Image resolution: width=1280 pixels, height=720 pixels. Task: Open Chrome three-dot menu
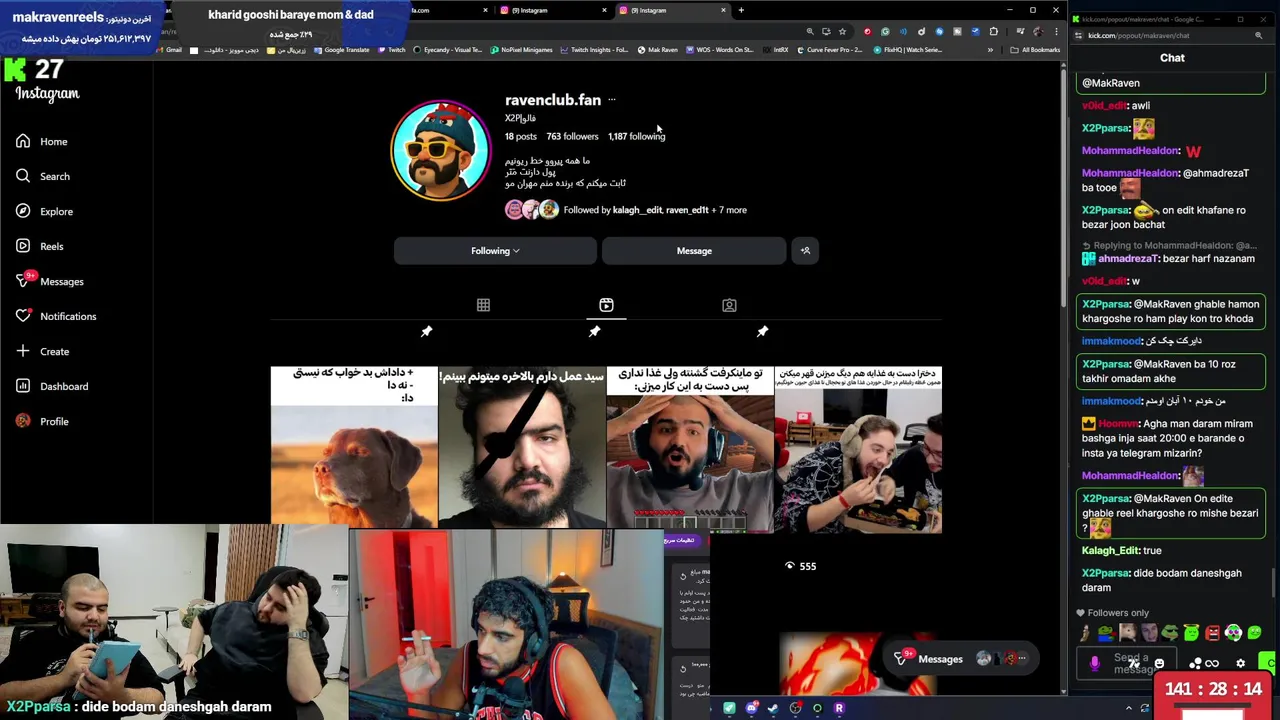point(1055,32)
